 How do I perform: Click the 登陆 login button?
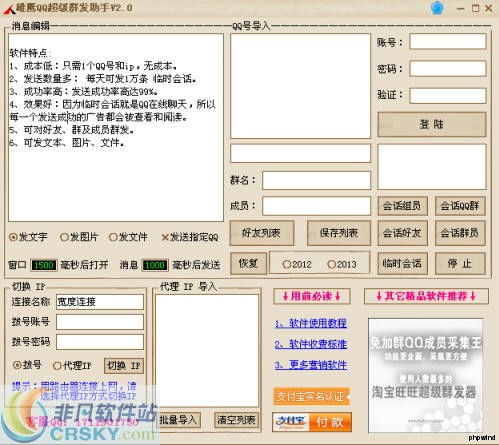click(x=432, y=124)
